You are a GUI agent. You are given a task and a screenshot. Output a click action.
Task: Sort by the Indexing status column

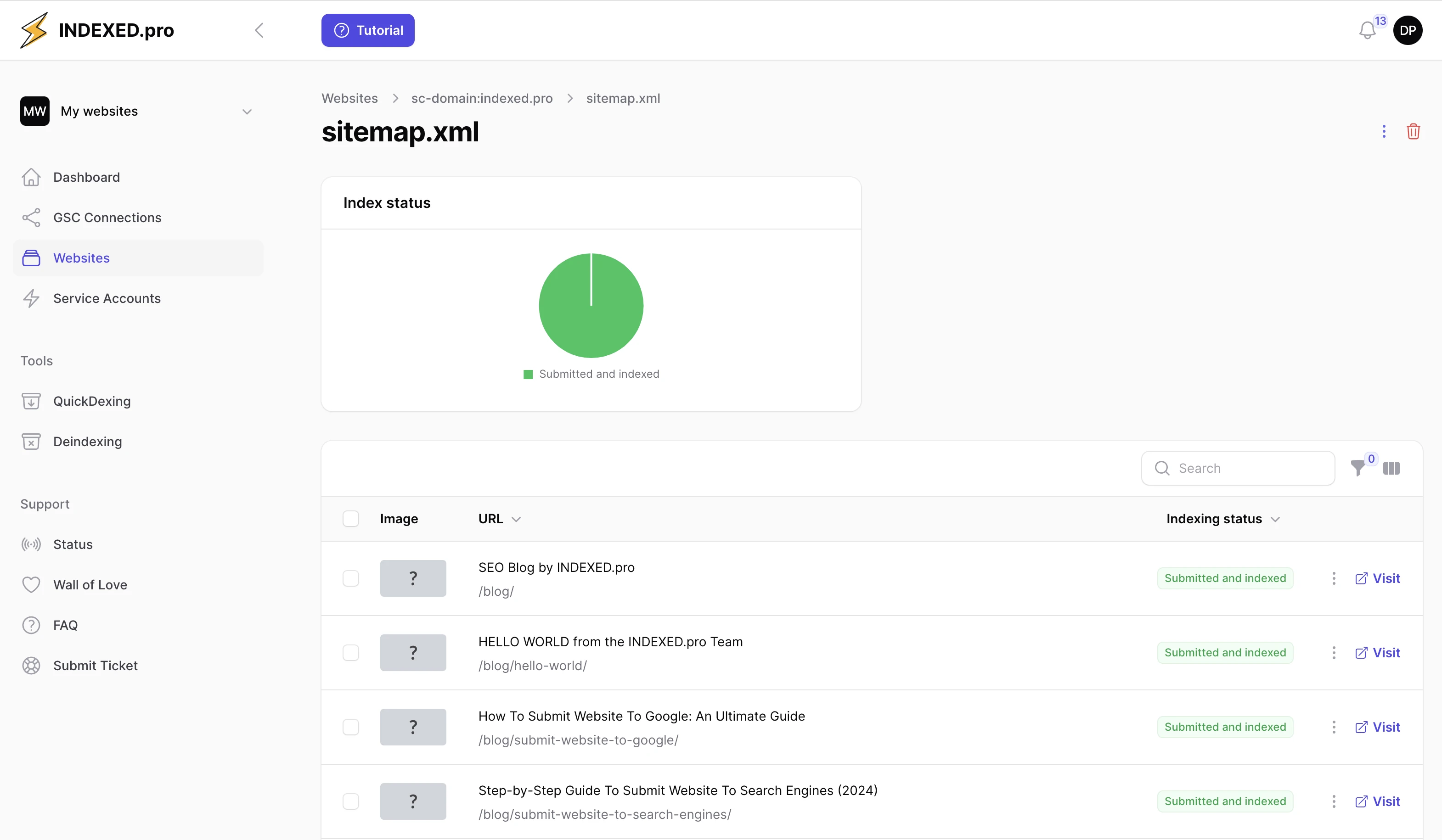1223,519
